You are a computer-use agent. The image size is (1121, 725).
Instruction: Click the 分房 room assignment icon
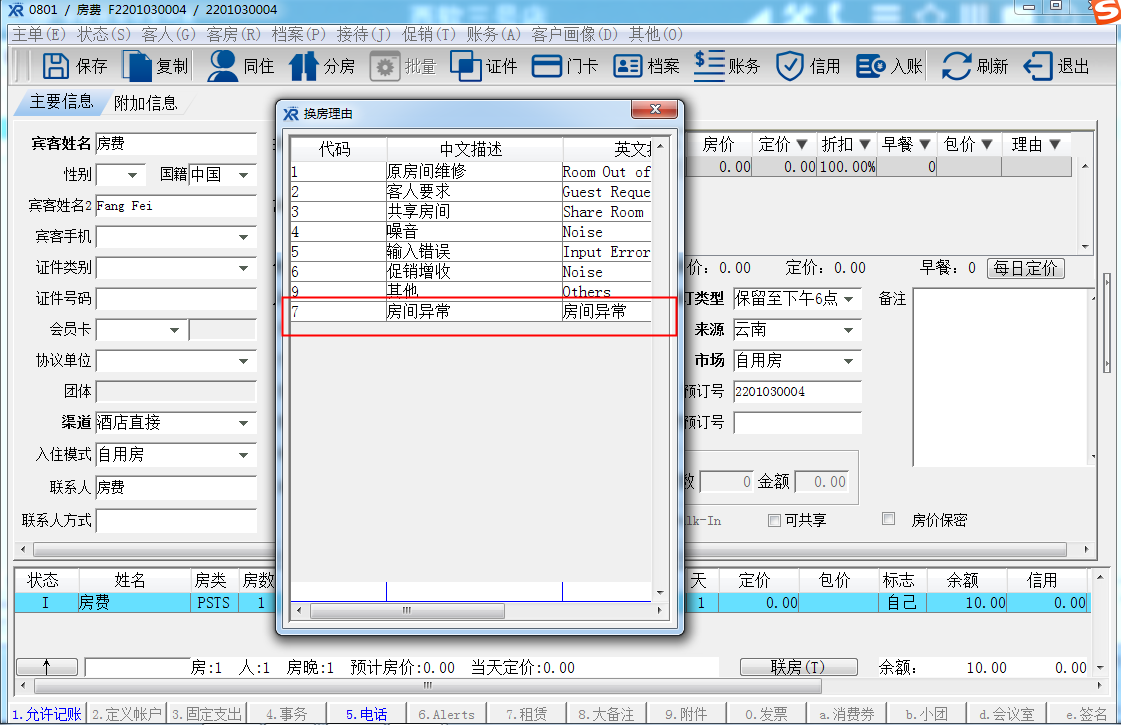tap(303, 66)
